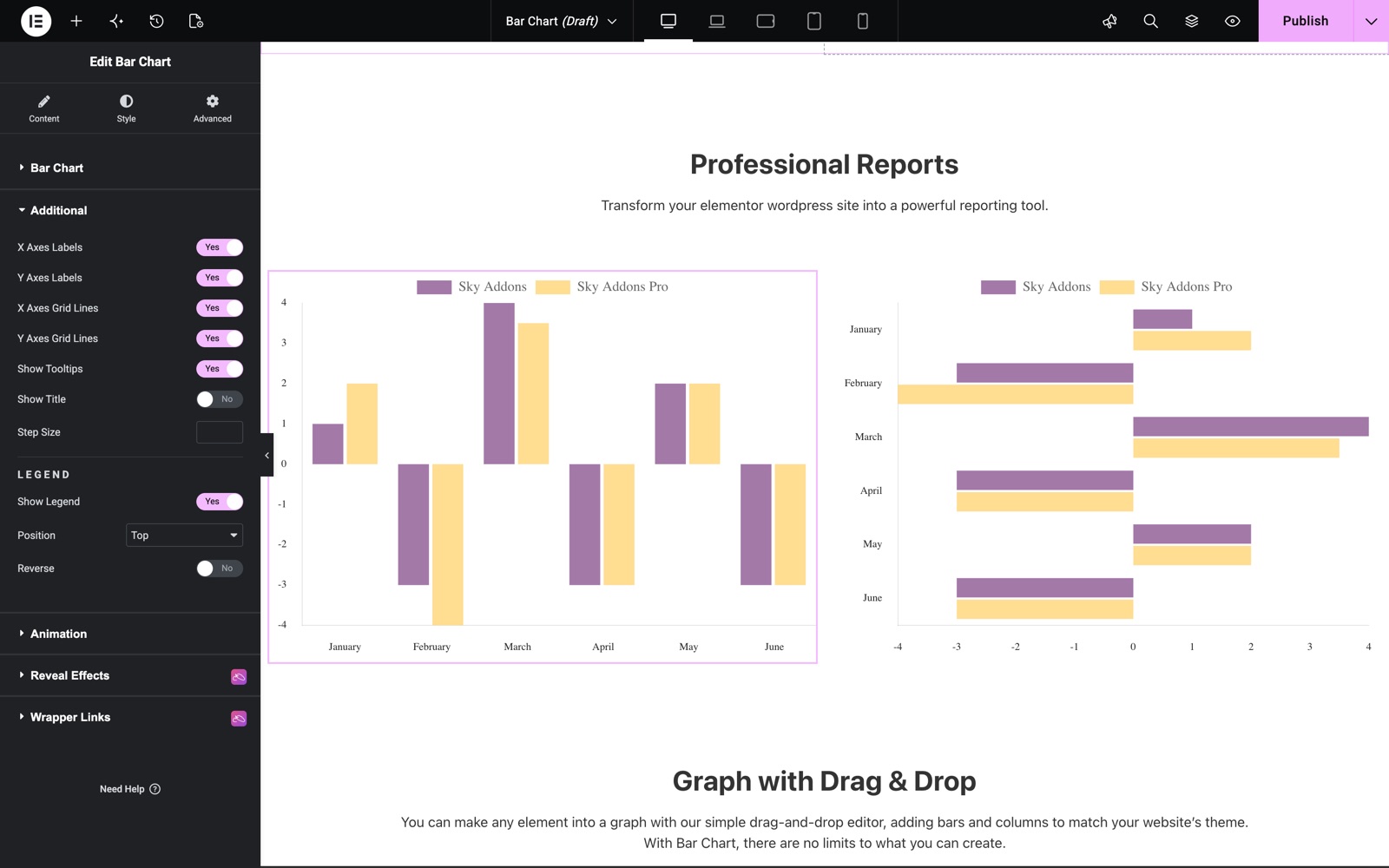This screenshot has width=1389, height=868.
Task: Open the AI sparkle tool icon
Action: 116,21
